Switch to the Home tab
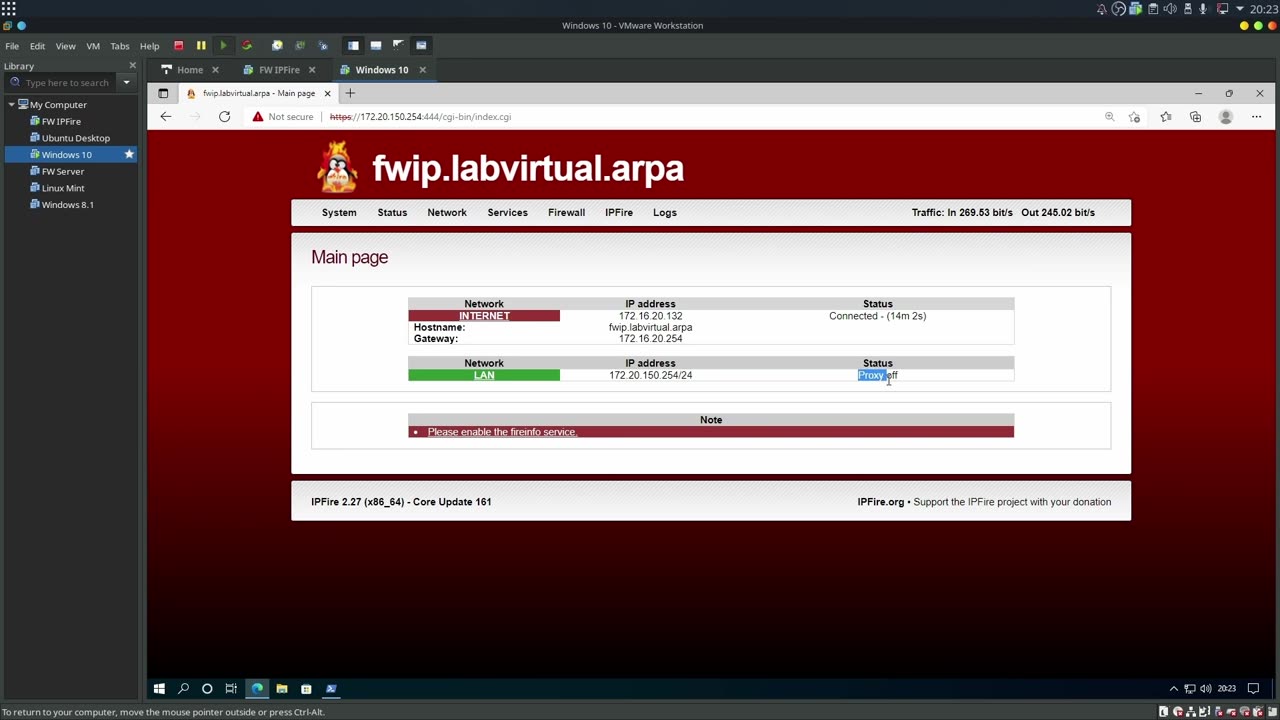 [190, 70]
